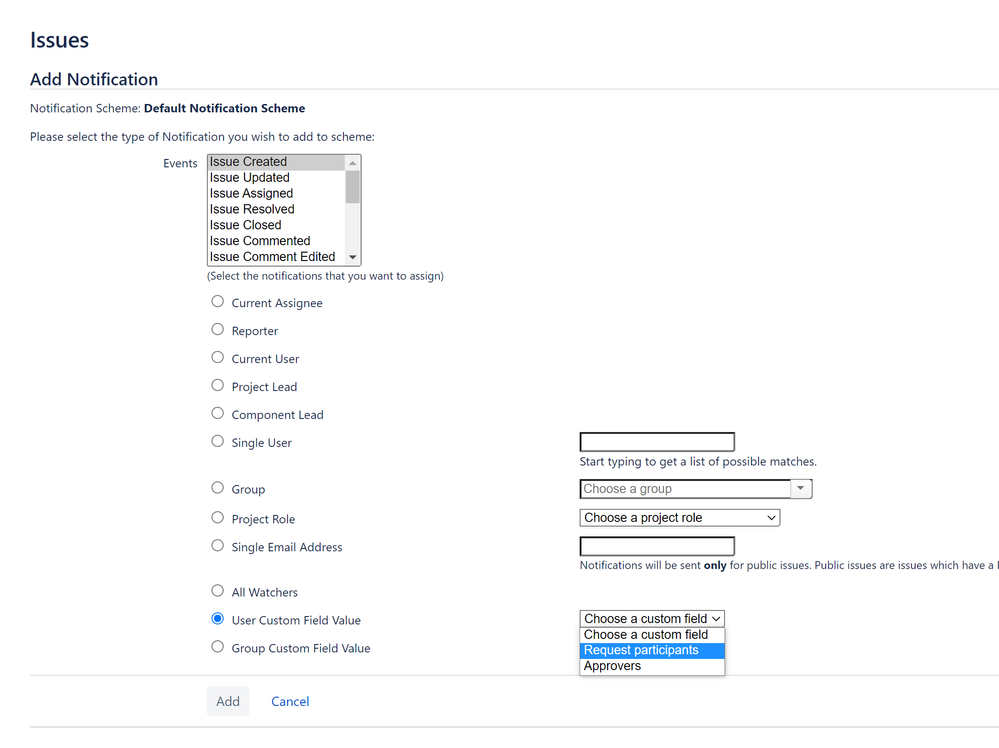999x748 pixels.
Task: Click the Events list scroll up arrow
Action: 353,163
